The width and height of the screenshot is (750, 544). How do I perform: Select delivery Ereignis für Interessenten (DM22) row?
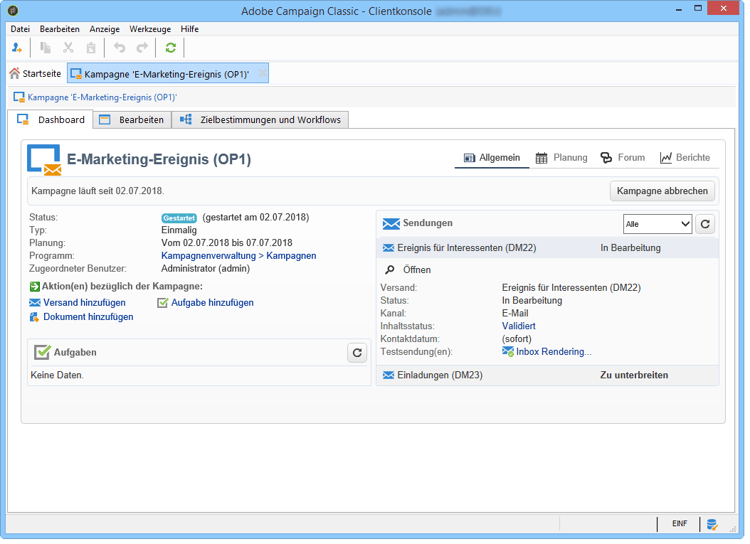pyautogui.click(x=548, y=248)
